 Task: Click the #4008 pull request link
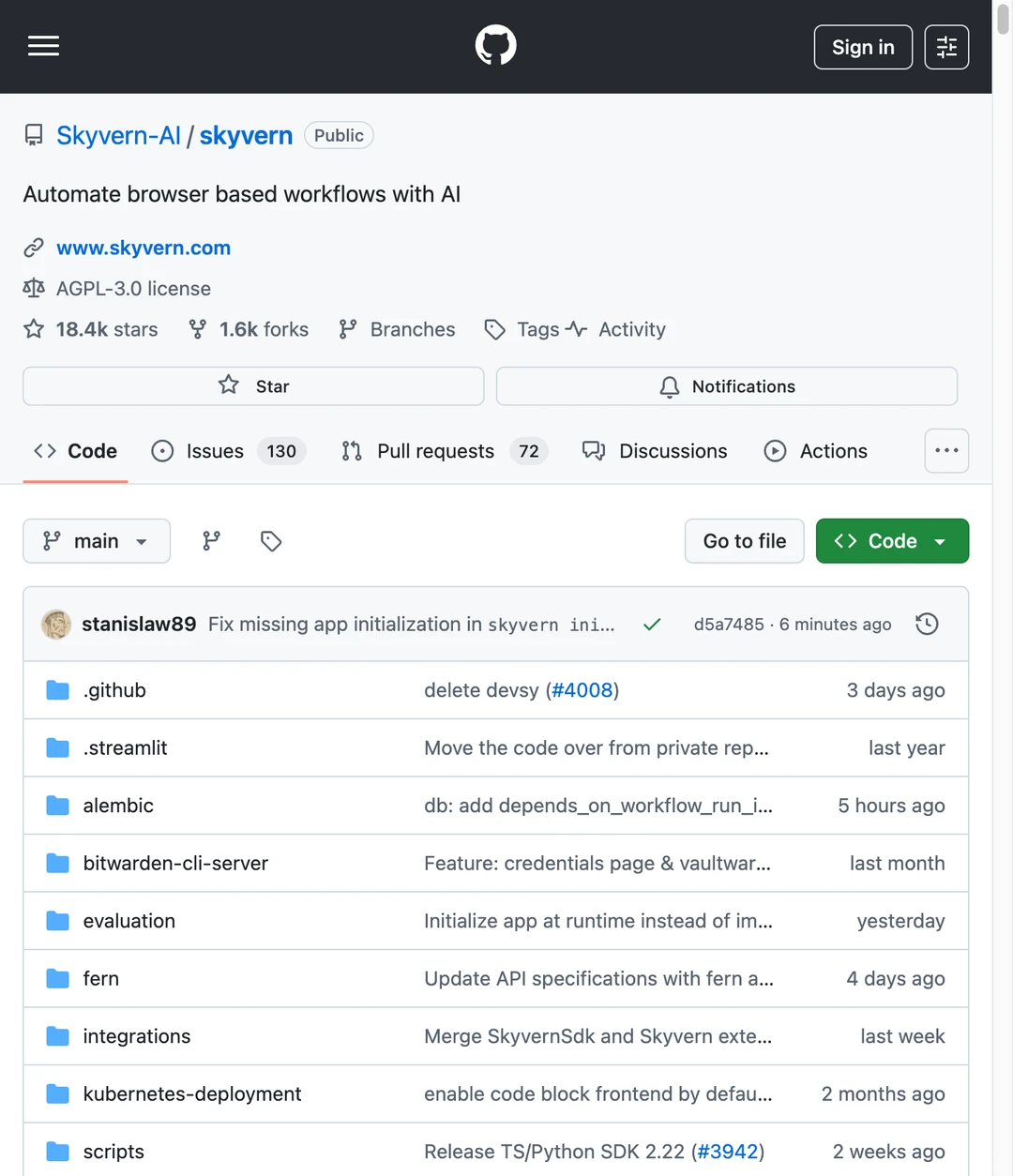coord(582,690)
